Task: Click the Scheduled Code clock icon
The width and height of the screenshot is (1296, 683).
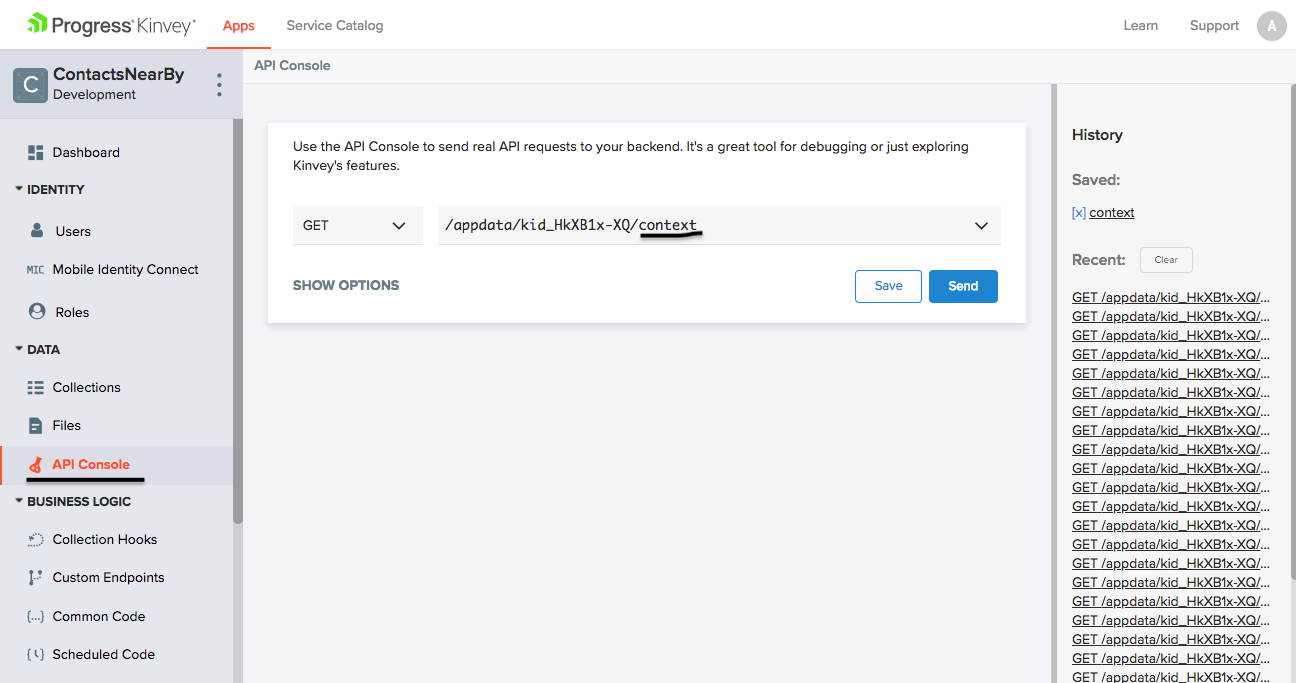Action: (x=36, y=654)
